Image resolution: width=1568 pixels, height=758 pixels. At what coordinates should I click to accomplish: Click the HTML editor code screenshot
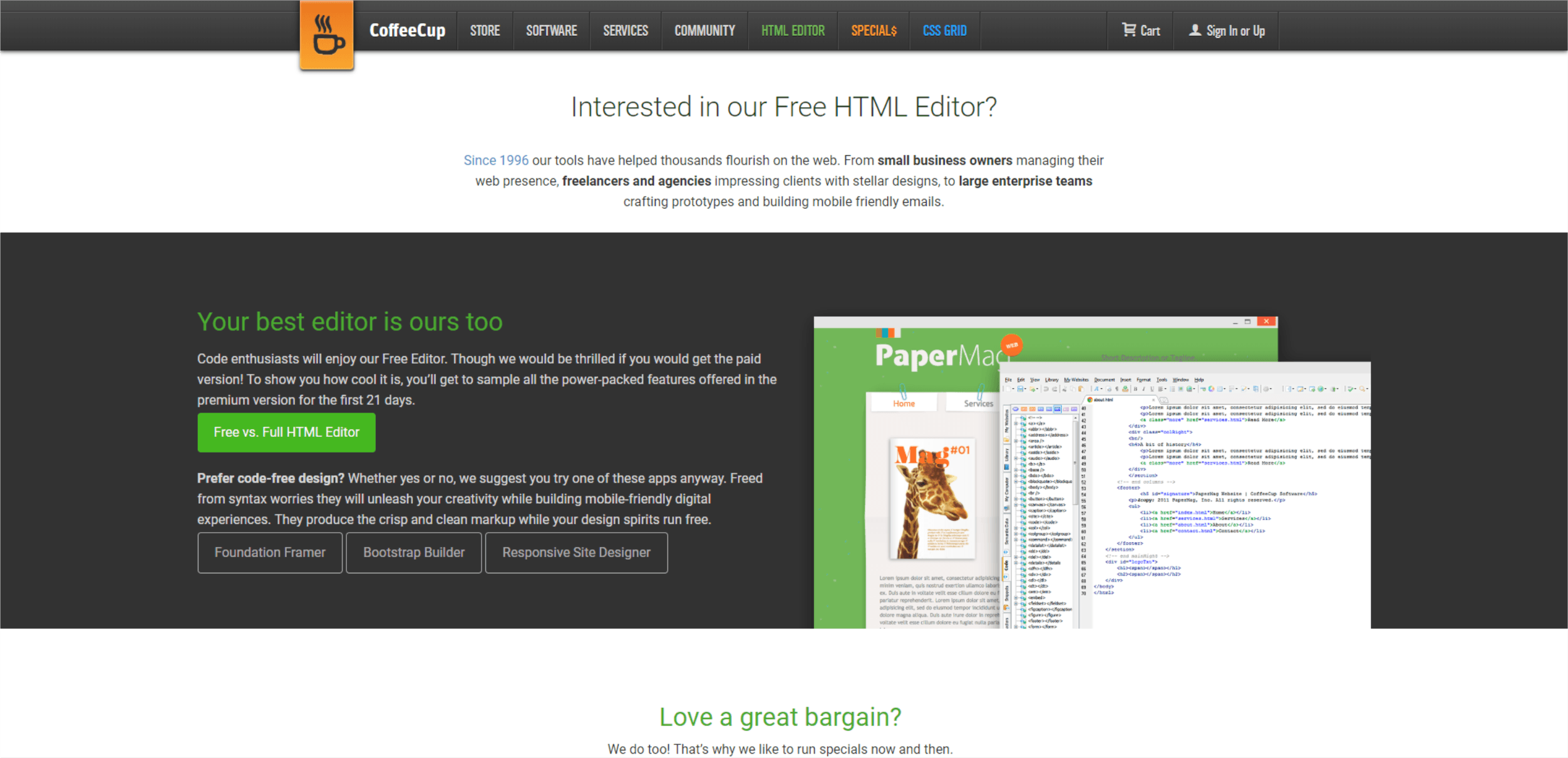(x=1185, y=495)
